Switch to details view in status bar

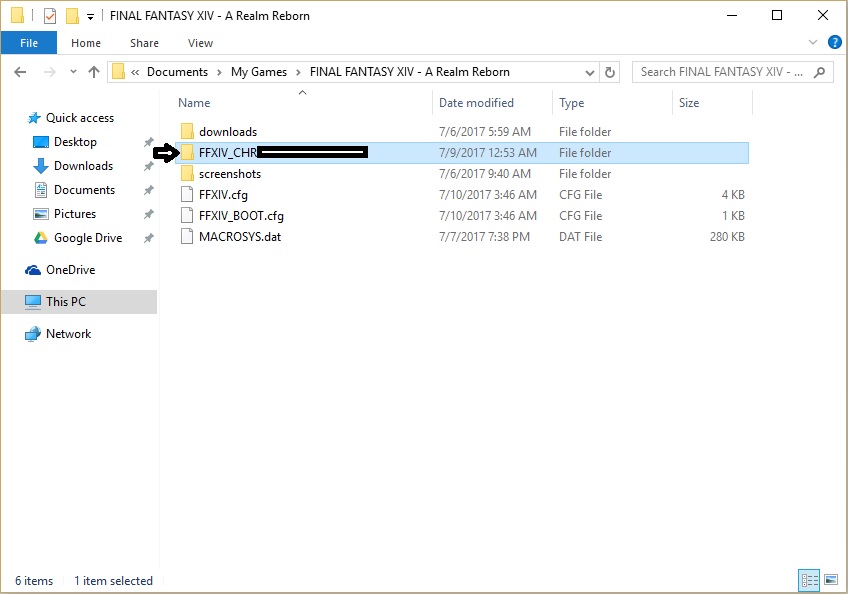[809, 581]
